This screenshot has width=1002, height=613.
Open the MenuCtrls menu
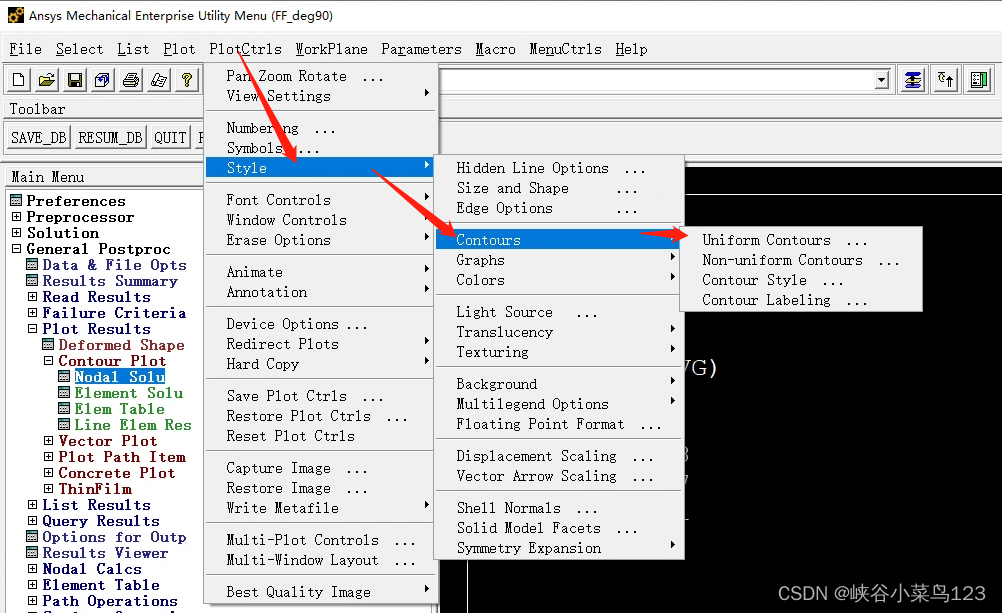point(566,49)
